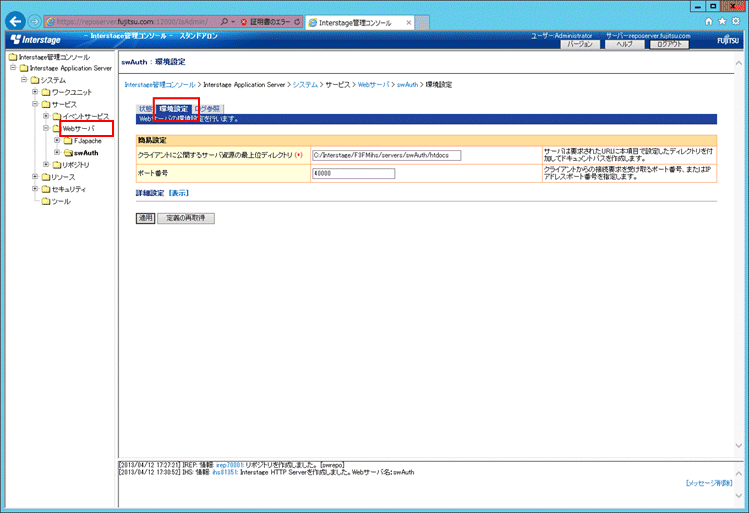Screen dimensions: 749x513
Task: Open the browser home icon
Action: click(x=710, y=21)
